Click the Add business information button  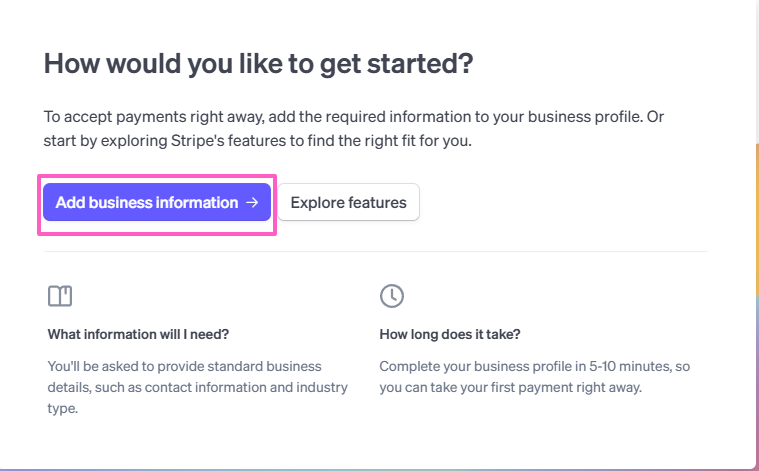tap(156, 202)
